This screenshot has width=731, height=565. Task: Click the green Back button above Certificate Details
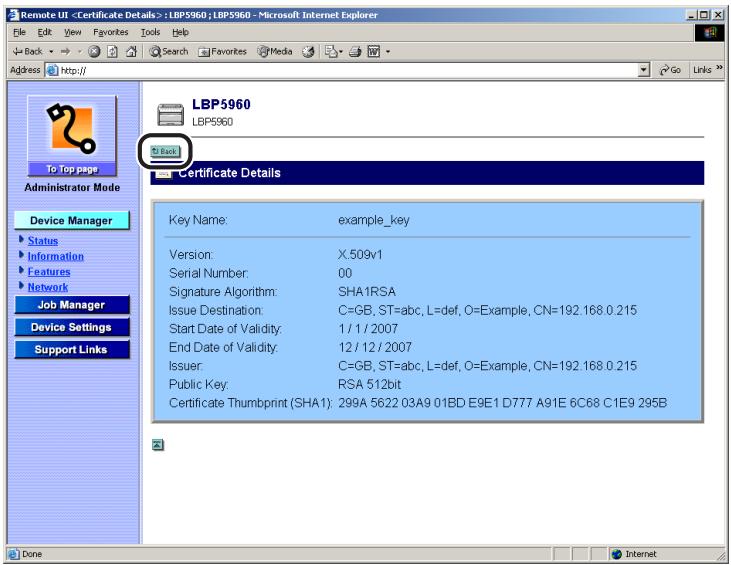(x=165, y=151)
